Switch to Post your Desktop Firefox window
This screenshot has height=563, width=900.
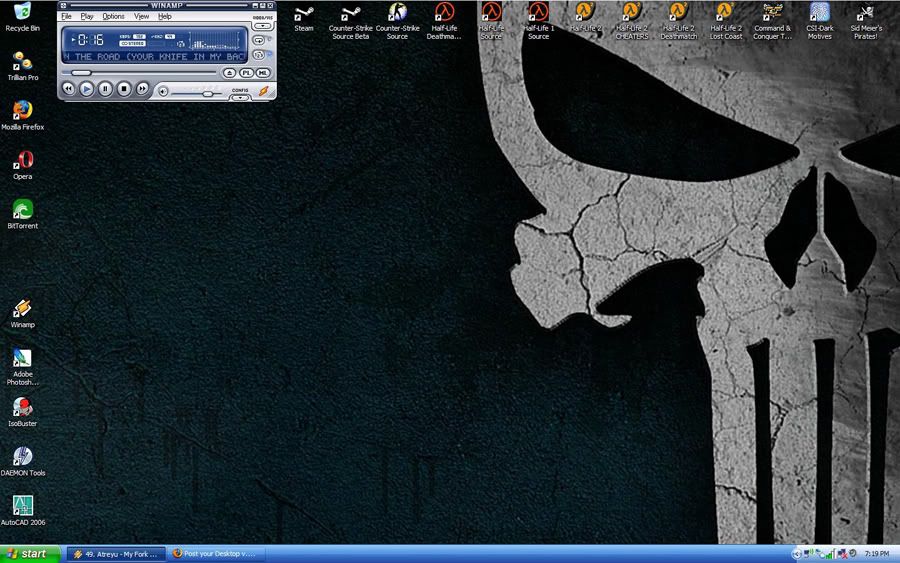[216, 554]
